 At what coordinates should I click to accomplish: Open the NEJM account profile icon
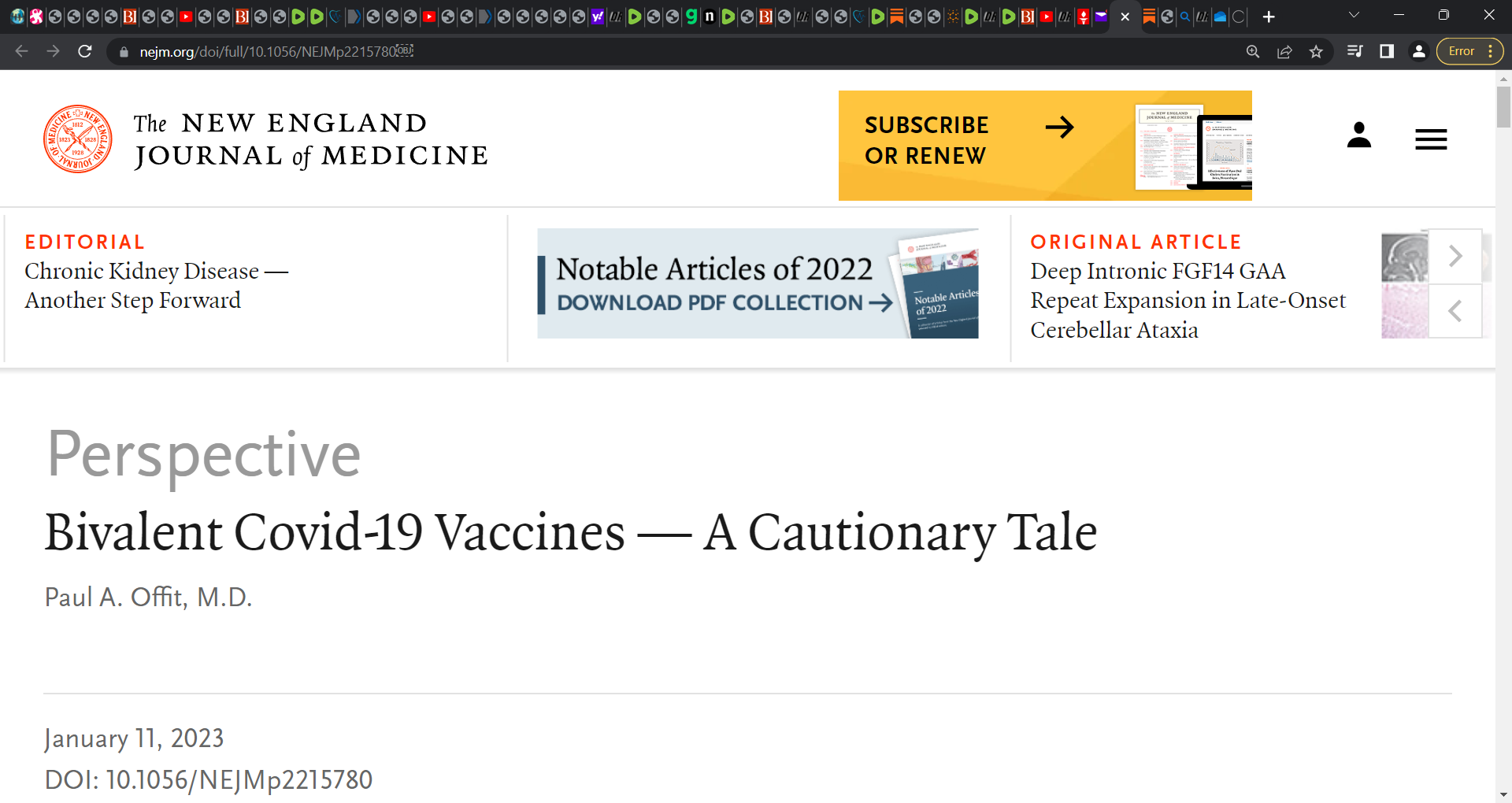coord(1358,135)
